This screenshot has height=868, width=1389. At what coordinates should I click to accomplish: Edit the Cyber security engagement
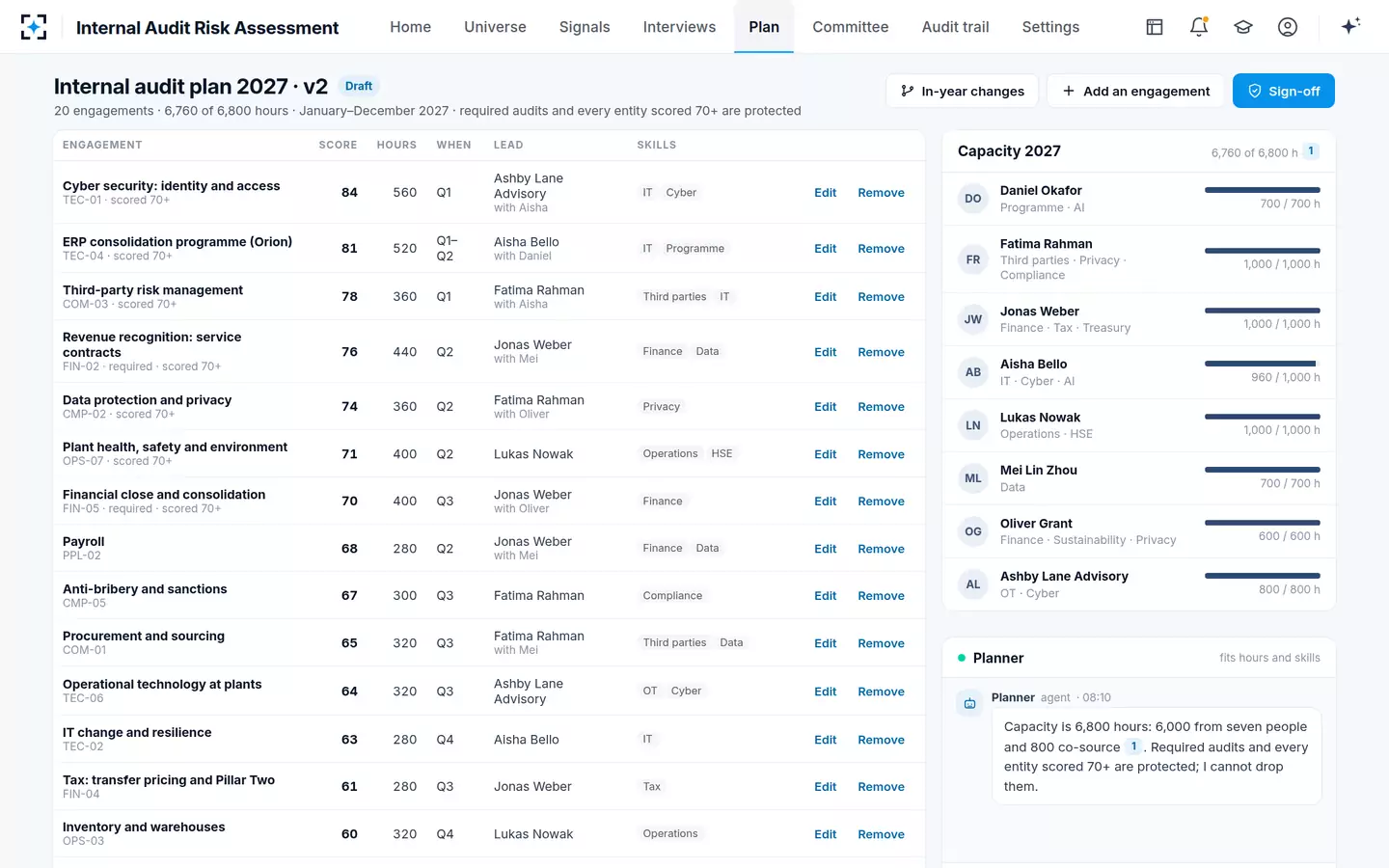pyautogui.click(x=825, y=193)
